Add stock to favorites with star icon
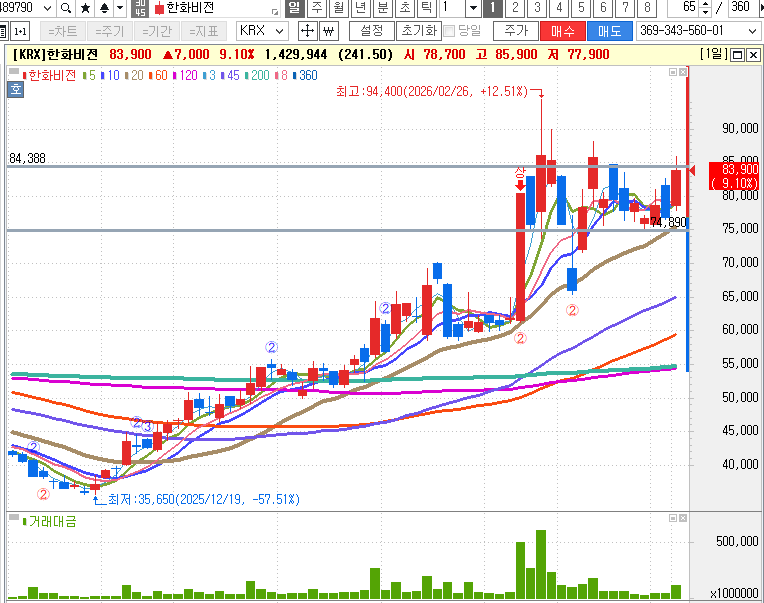This screenshot has width=764, height=603. [x=85, y=8]
